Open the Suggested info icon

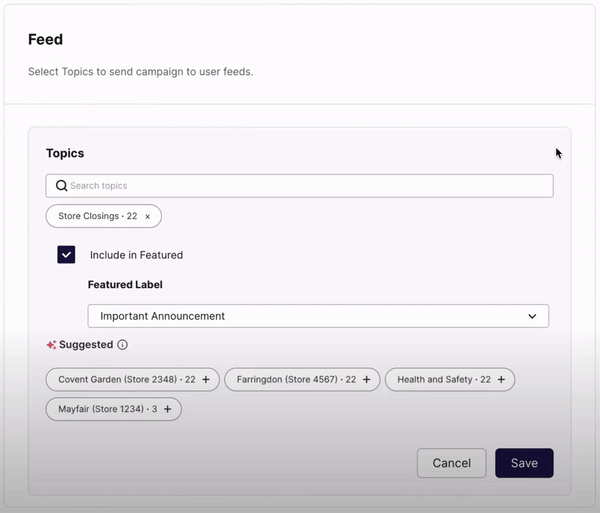pos(122,345)
